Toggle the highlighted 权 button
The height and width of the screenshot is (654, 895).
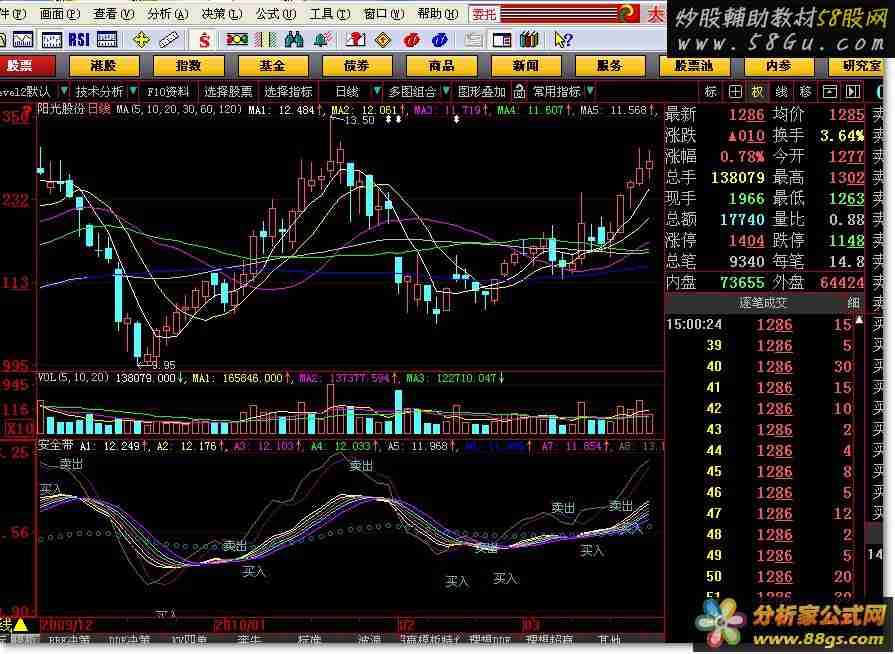(758, 91)
